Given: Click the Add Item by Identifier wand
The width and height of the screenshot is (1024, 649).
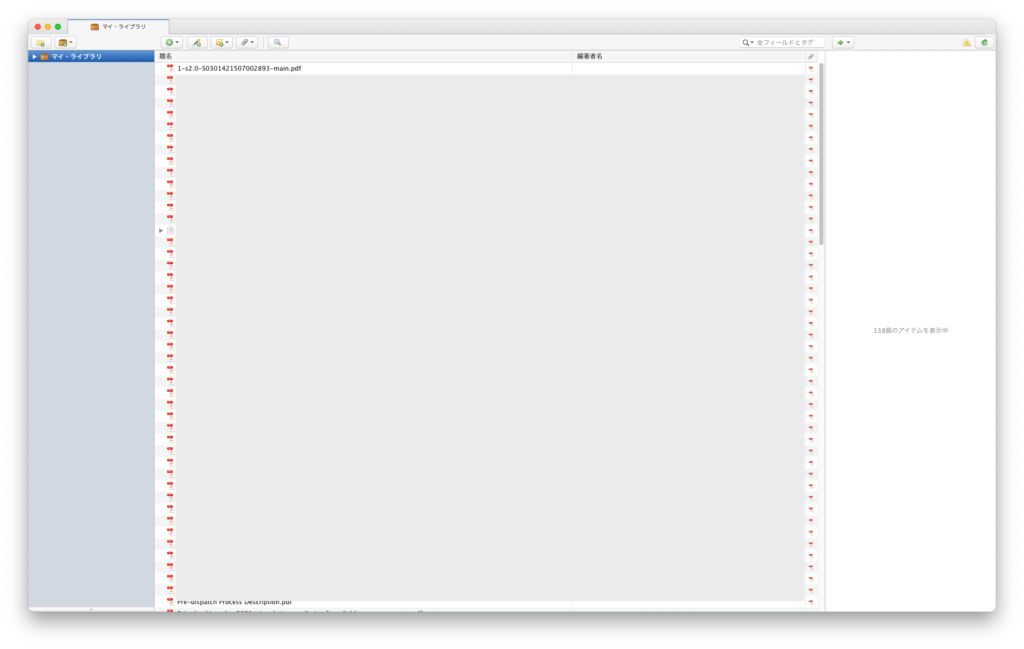Looking at the screenshot, I should click(197, 43).
